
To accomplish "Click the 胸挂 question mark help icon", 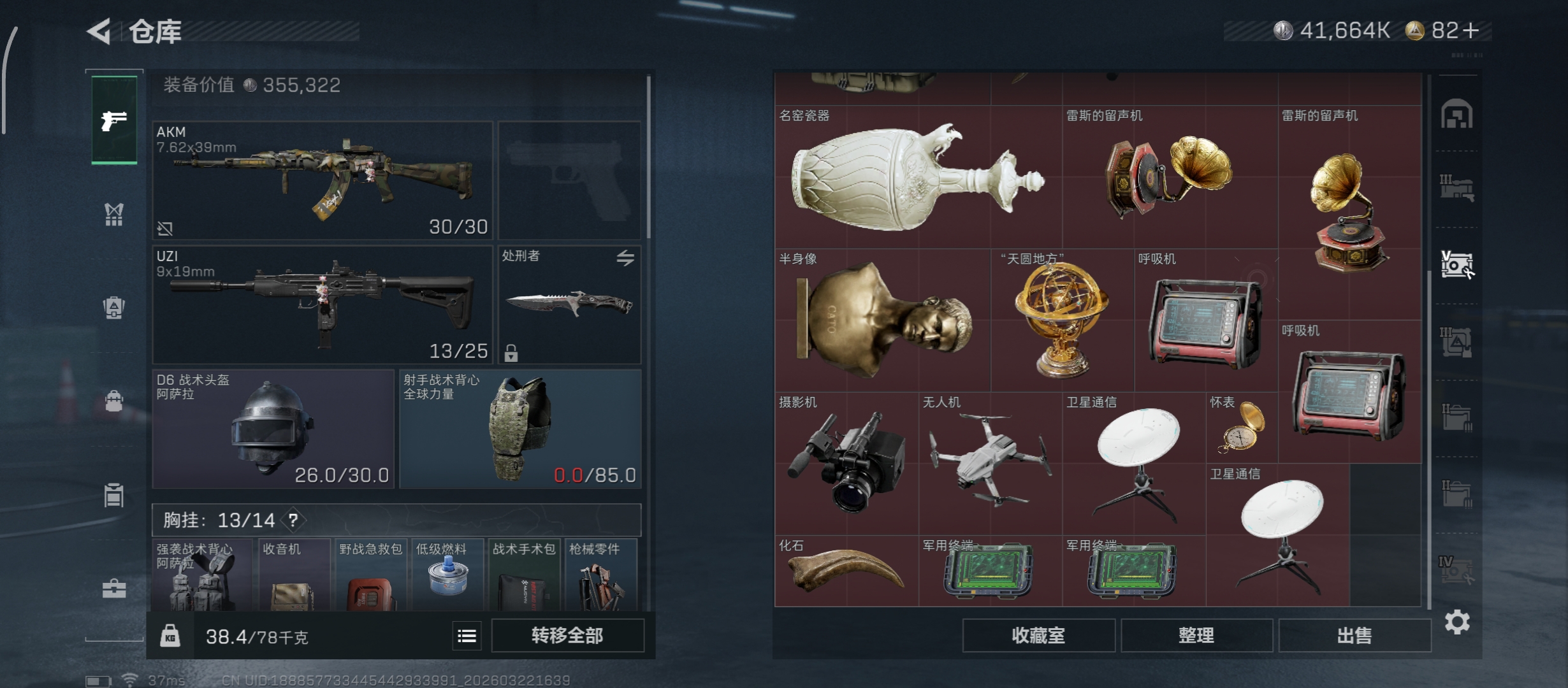I will tap(293, 520).
